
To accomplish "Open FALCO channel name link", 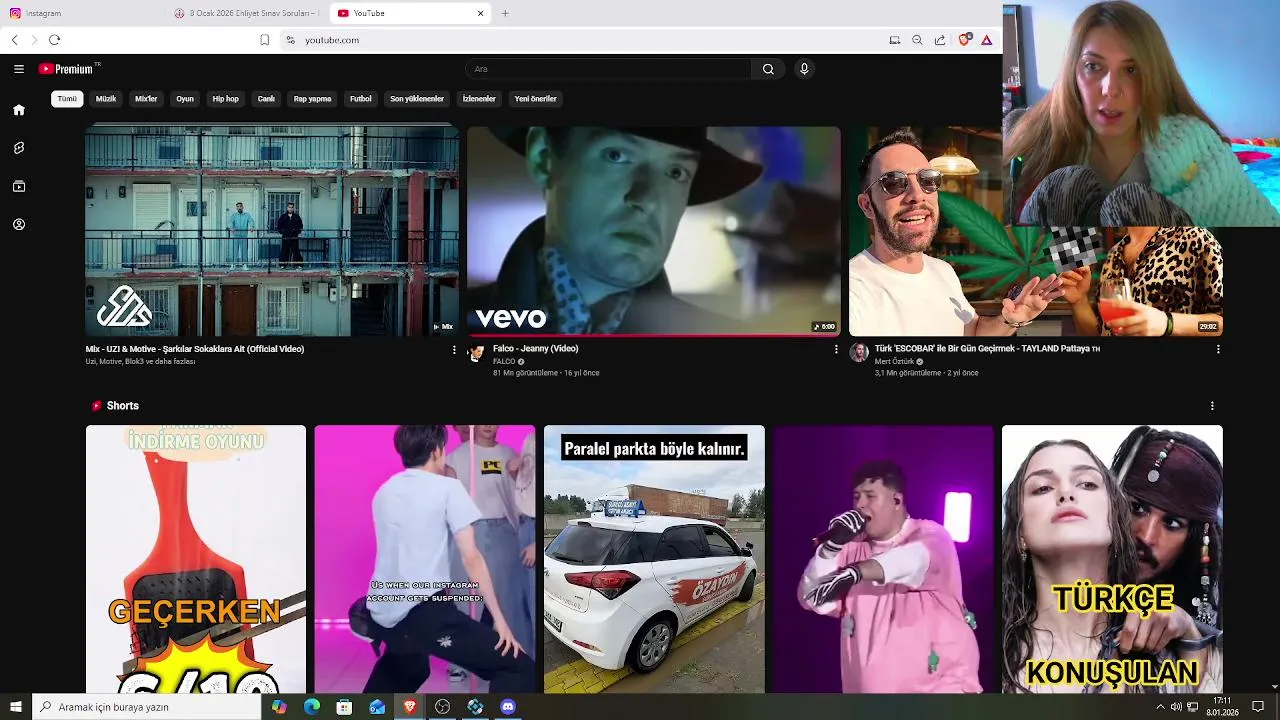I will tap(504, 361).
